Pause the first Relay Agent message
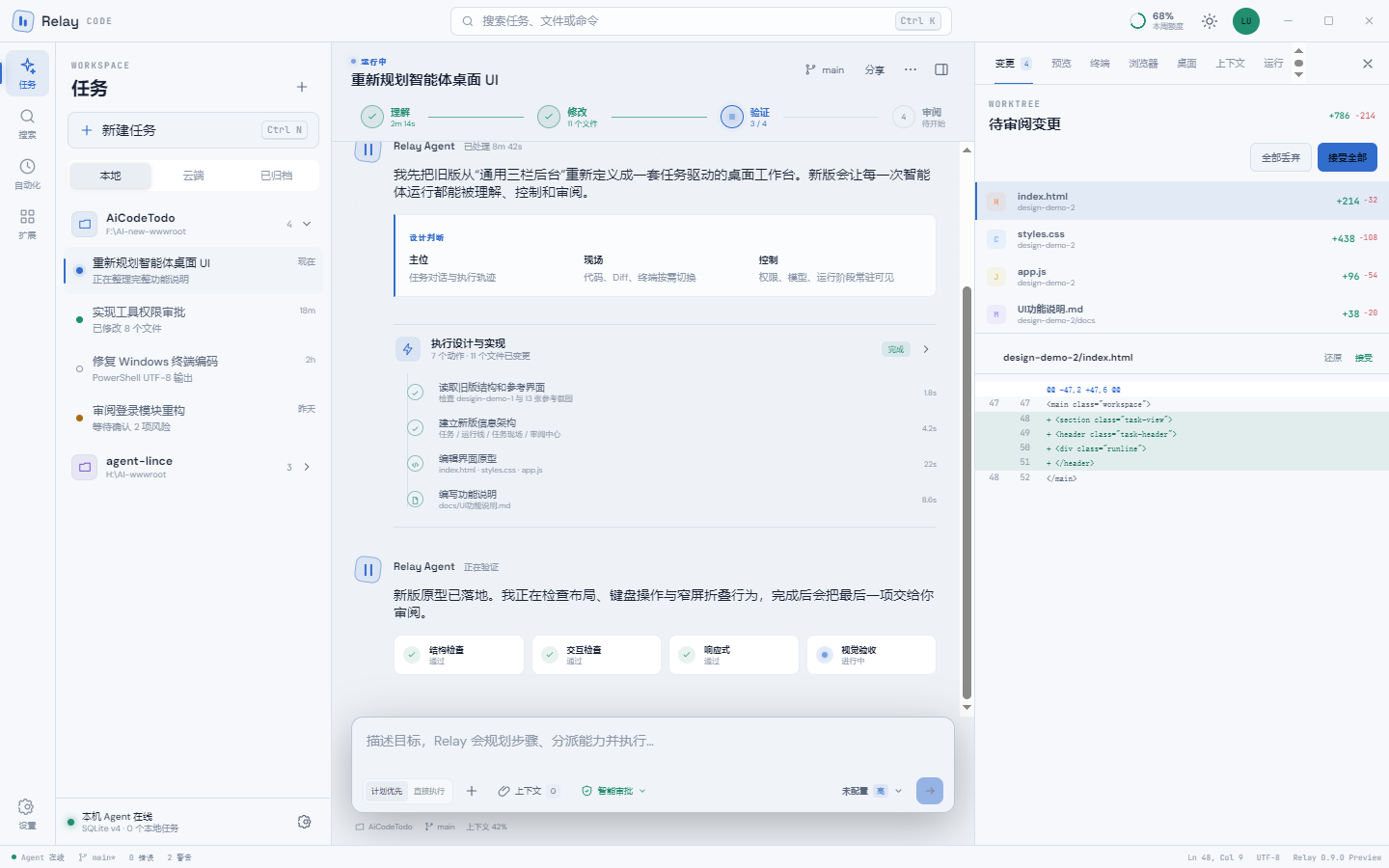 click(368, 149)
